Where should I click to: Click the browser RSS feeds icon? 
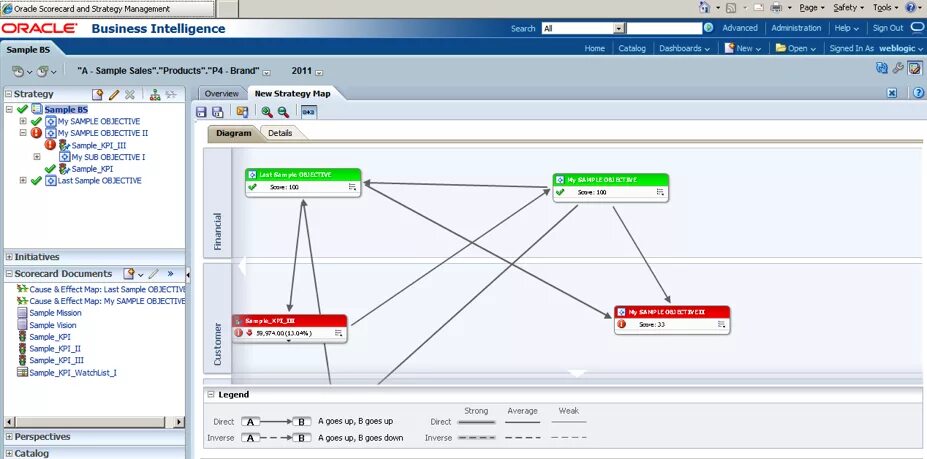(x=731, y=8)
